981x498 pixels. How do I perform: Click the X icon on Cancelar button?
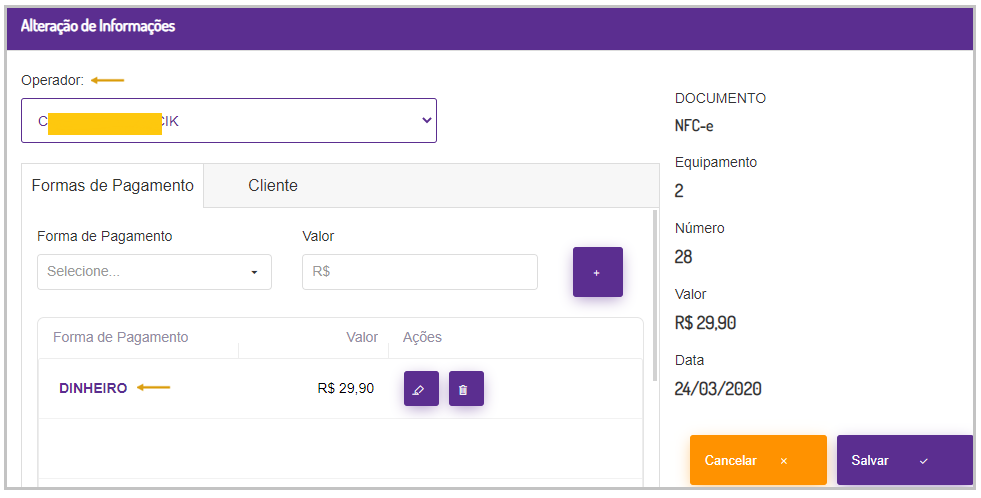click(784, 461)
